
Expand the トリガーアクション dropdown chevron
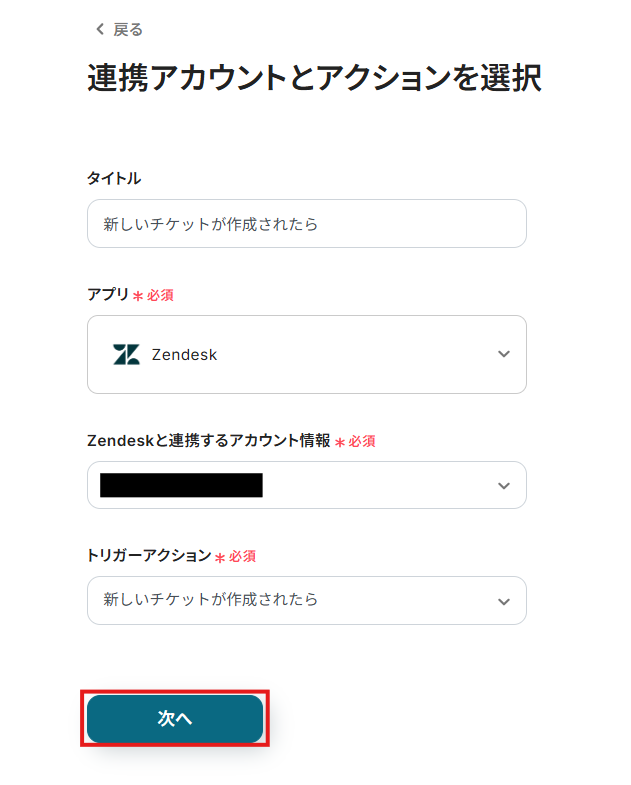click(x=504, y=600)
